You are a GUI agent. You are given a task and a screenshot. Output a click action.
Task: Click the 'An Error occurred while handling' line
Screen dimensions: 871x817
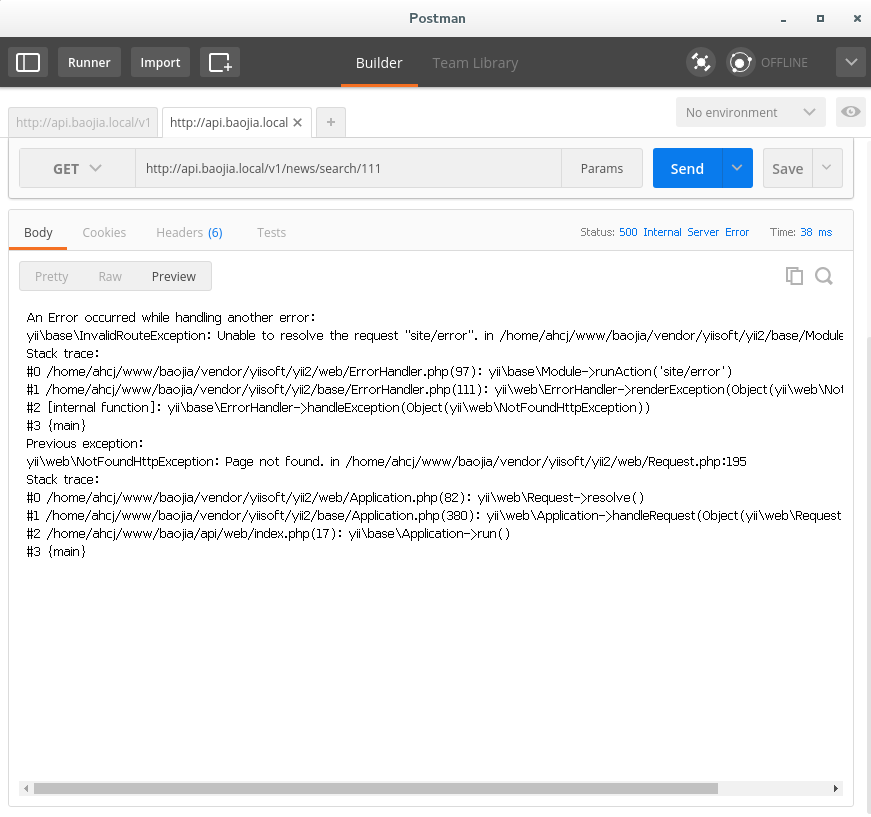pyautogui.click(x=171, y=318)
